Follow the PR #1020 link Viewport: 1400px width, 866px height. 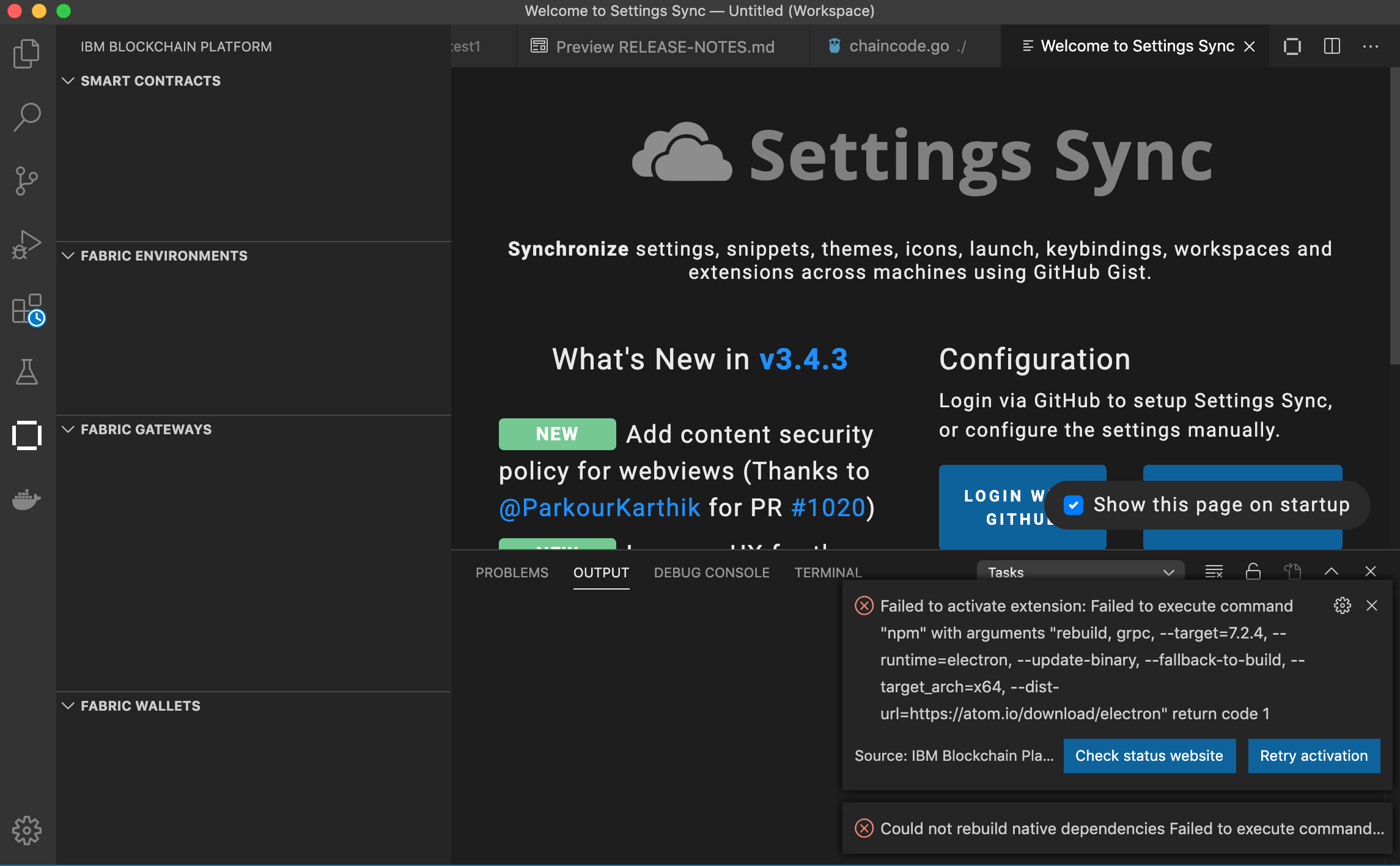click(827, 508)
